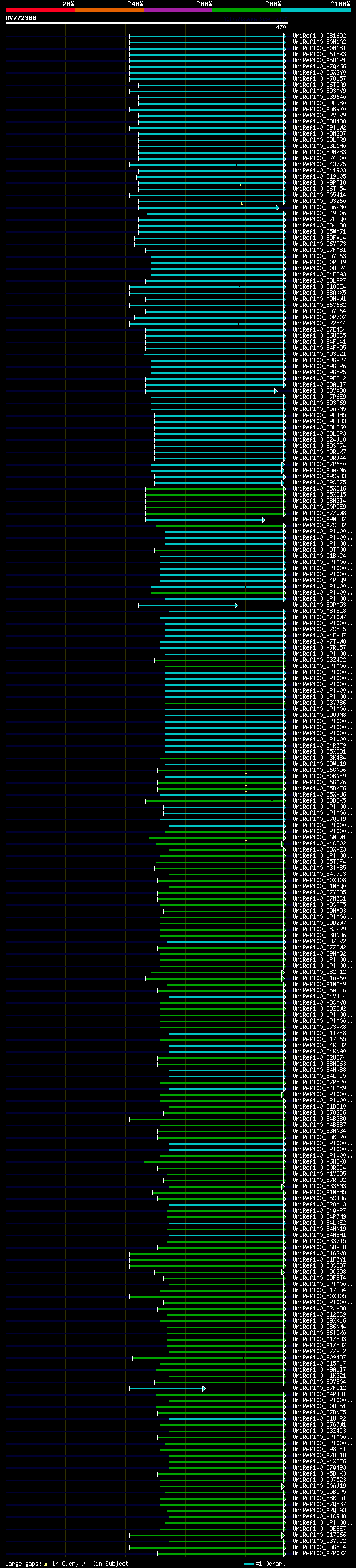Select label UniRef100_B7QE37
Viewport: 356px width, 1568px height.
[x=319, y=1504]
